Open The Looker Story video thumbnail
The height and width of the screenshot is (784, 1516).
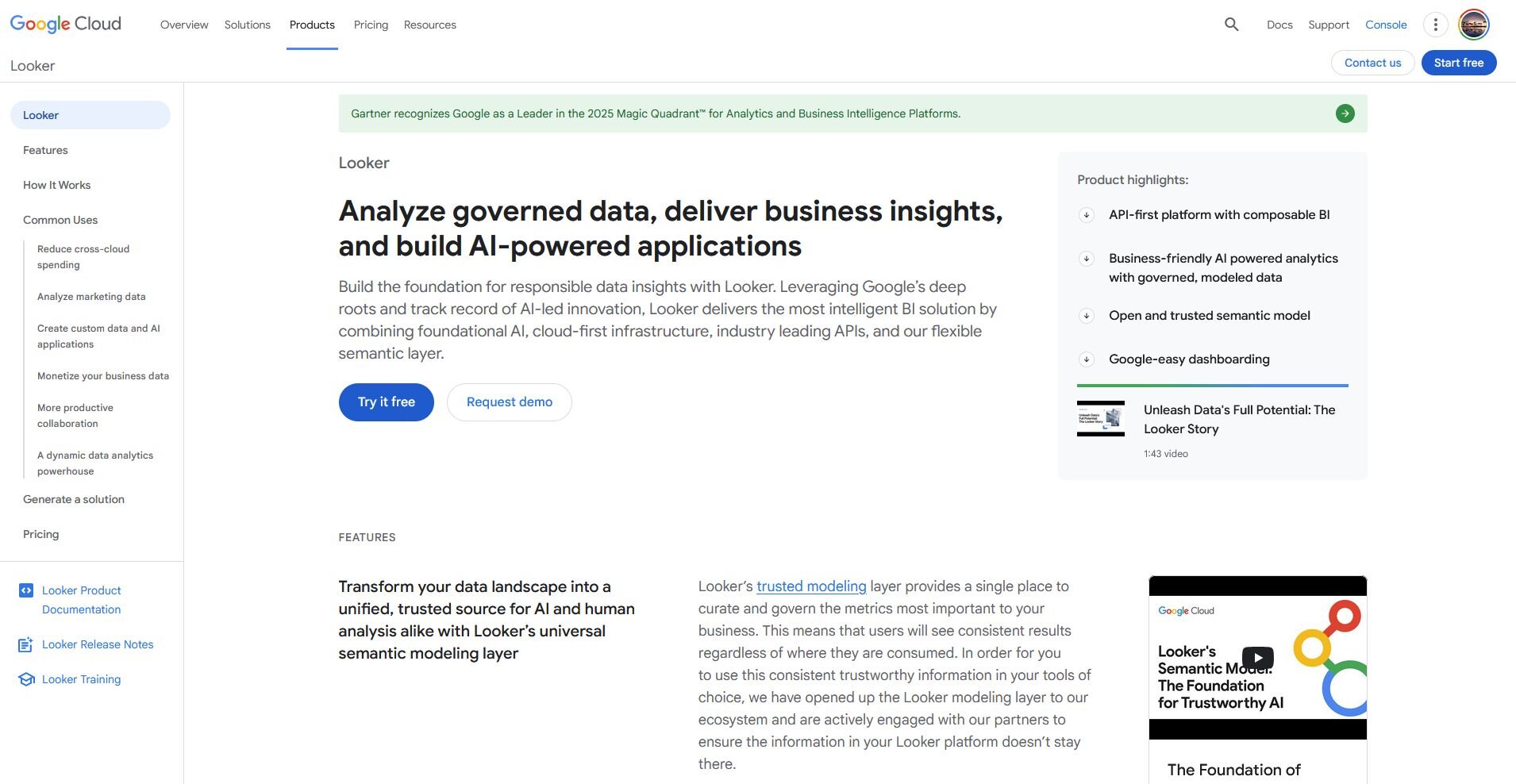click(x=1100, y=418)
